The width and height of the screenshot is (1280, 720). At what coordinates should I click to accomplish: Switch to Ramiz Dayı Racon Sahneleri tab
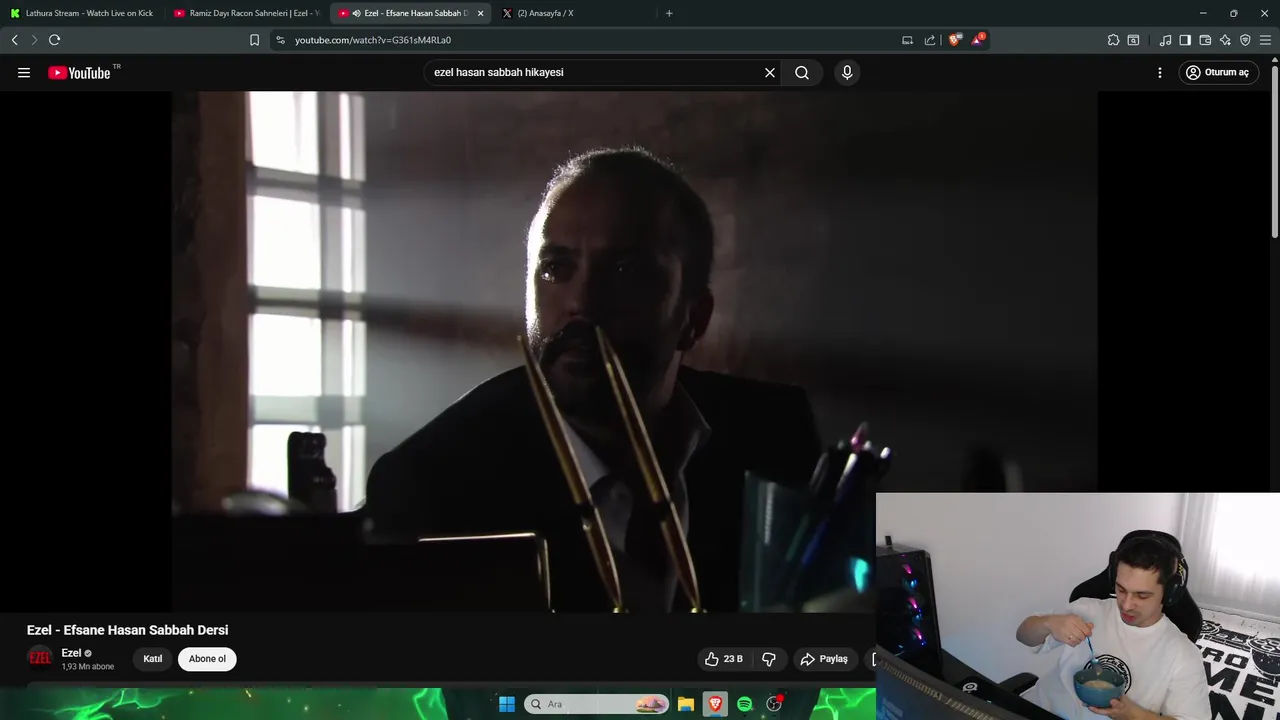pos(247,13)
